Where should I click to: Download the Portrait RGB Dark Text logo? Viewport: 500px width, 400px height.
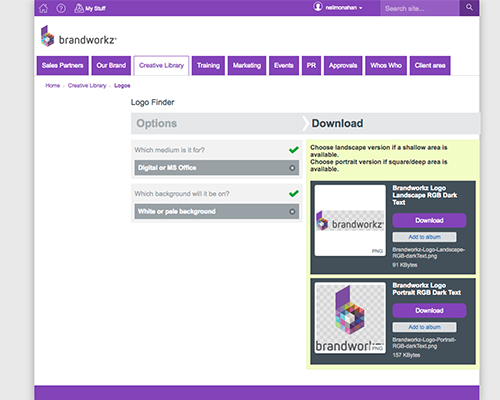[429, 310]
